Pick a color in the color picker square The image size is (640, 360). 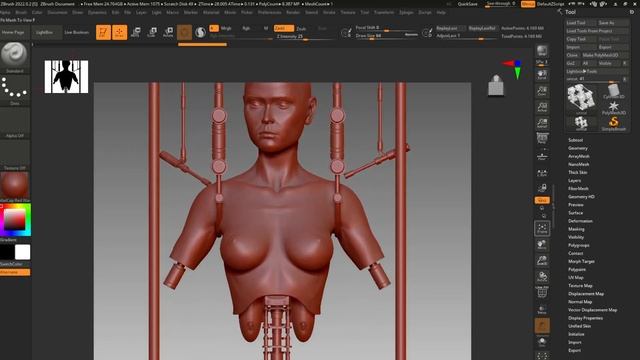click(15, 220)
